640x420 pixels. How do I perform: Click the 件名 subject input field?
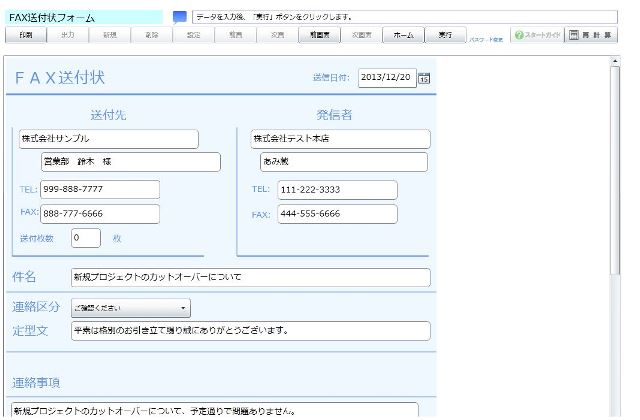click(x=250, y=277)
